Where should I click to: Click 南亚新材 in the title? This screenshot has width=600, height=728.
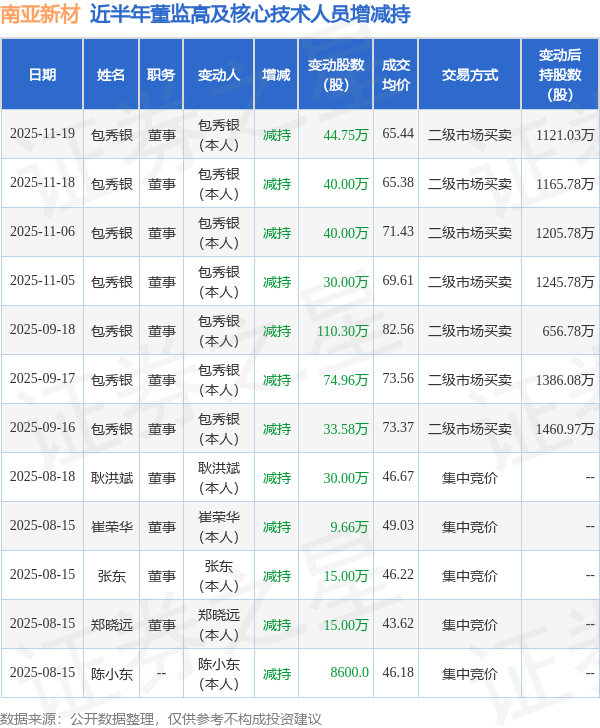coord(40,14)
